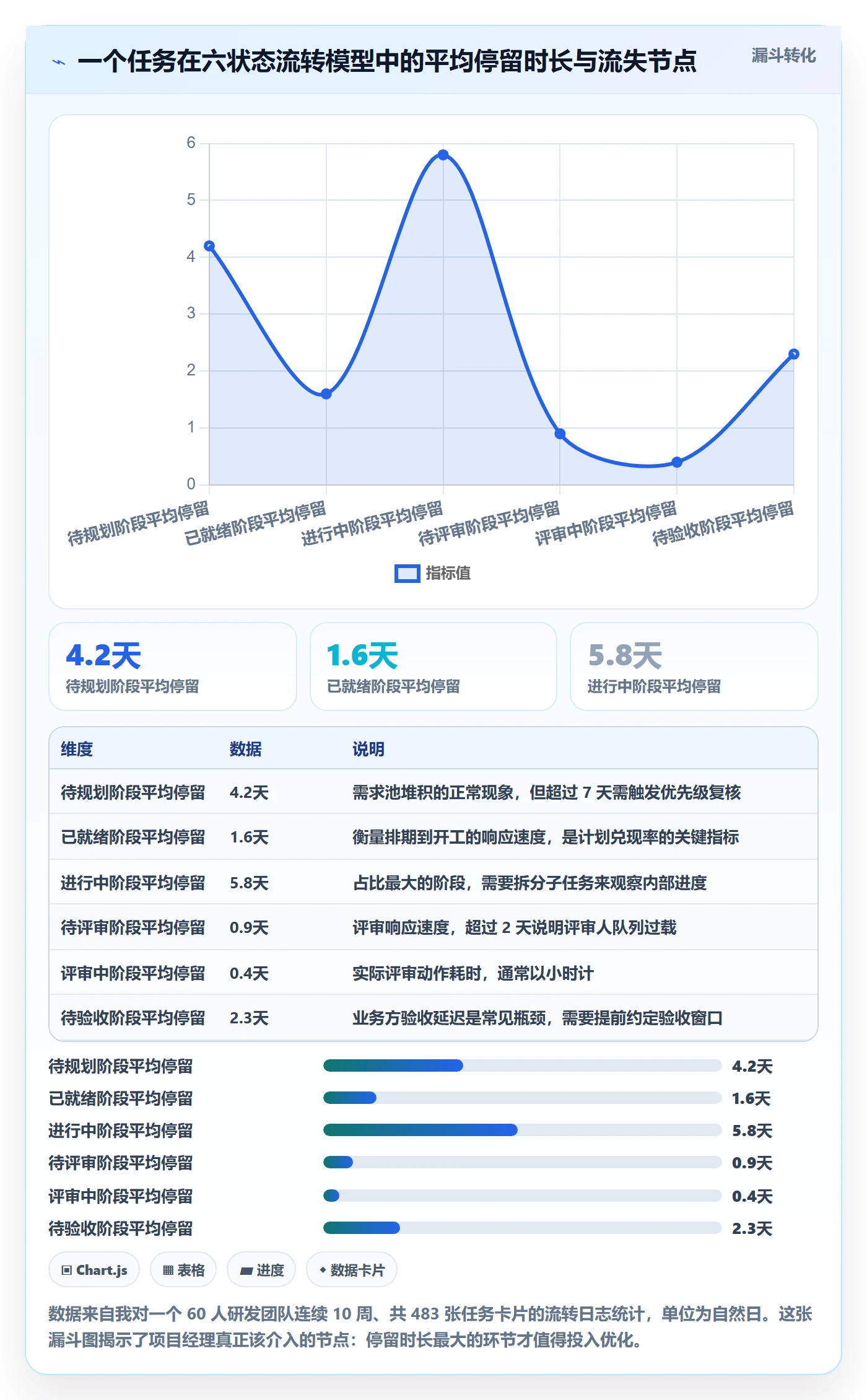Click the last chart point for 待验收阶段

coord(794,354)
